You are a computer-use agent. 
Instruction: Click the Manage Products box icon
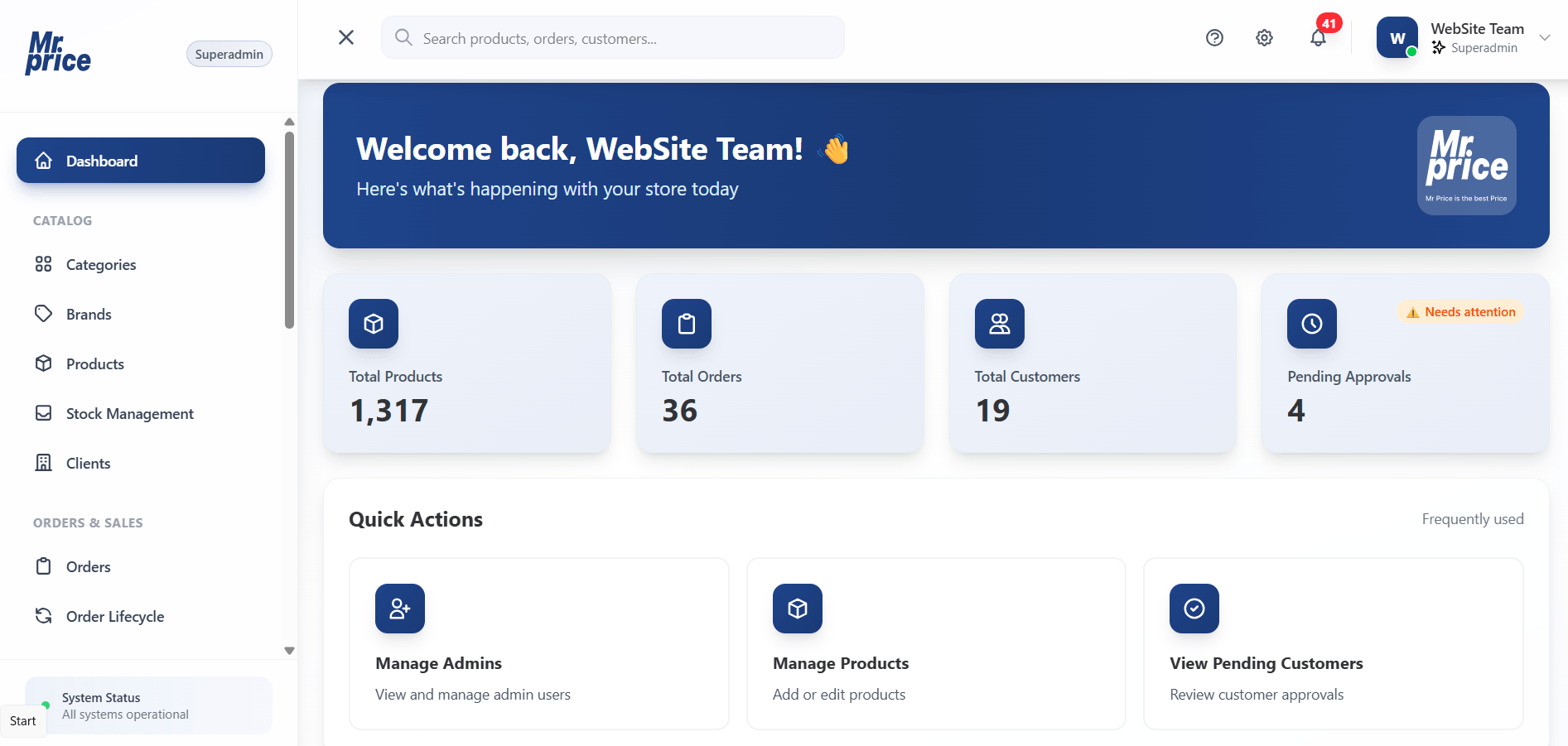(x=798, y=609)
